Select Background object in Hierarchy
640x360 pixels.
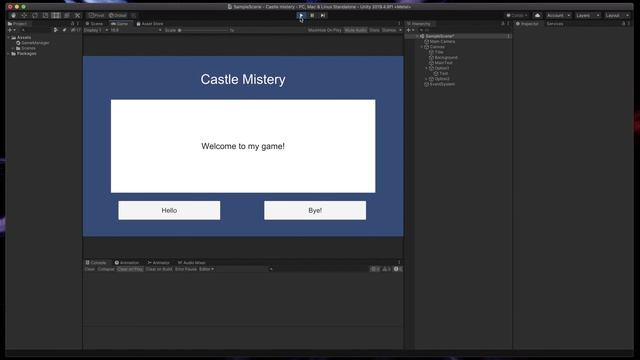tap(443, 58)
